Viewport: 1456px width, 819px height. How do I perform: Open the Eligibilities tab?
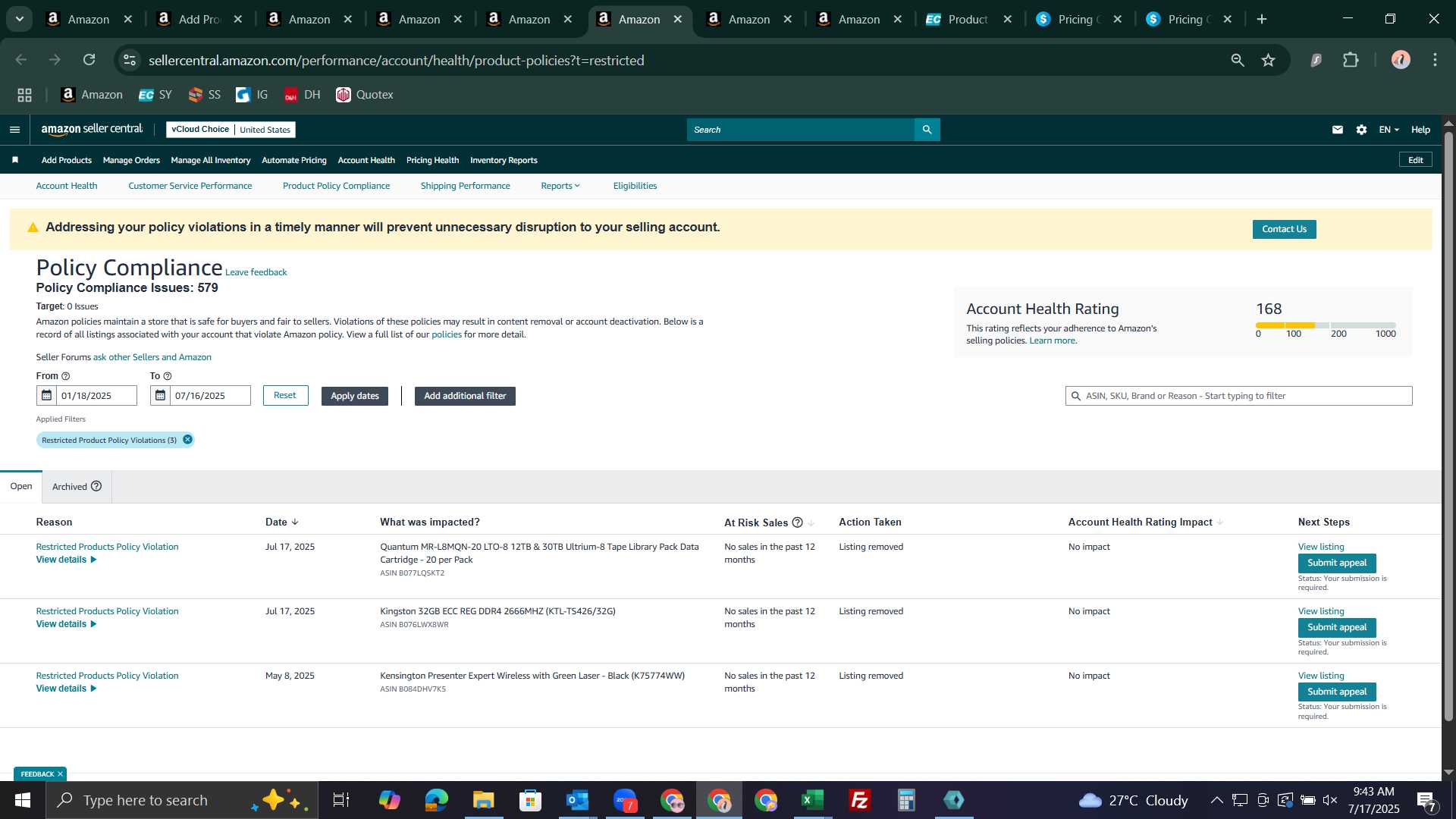tap(635, 186)
